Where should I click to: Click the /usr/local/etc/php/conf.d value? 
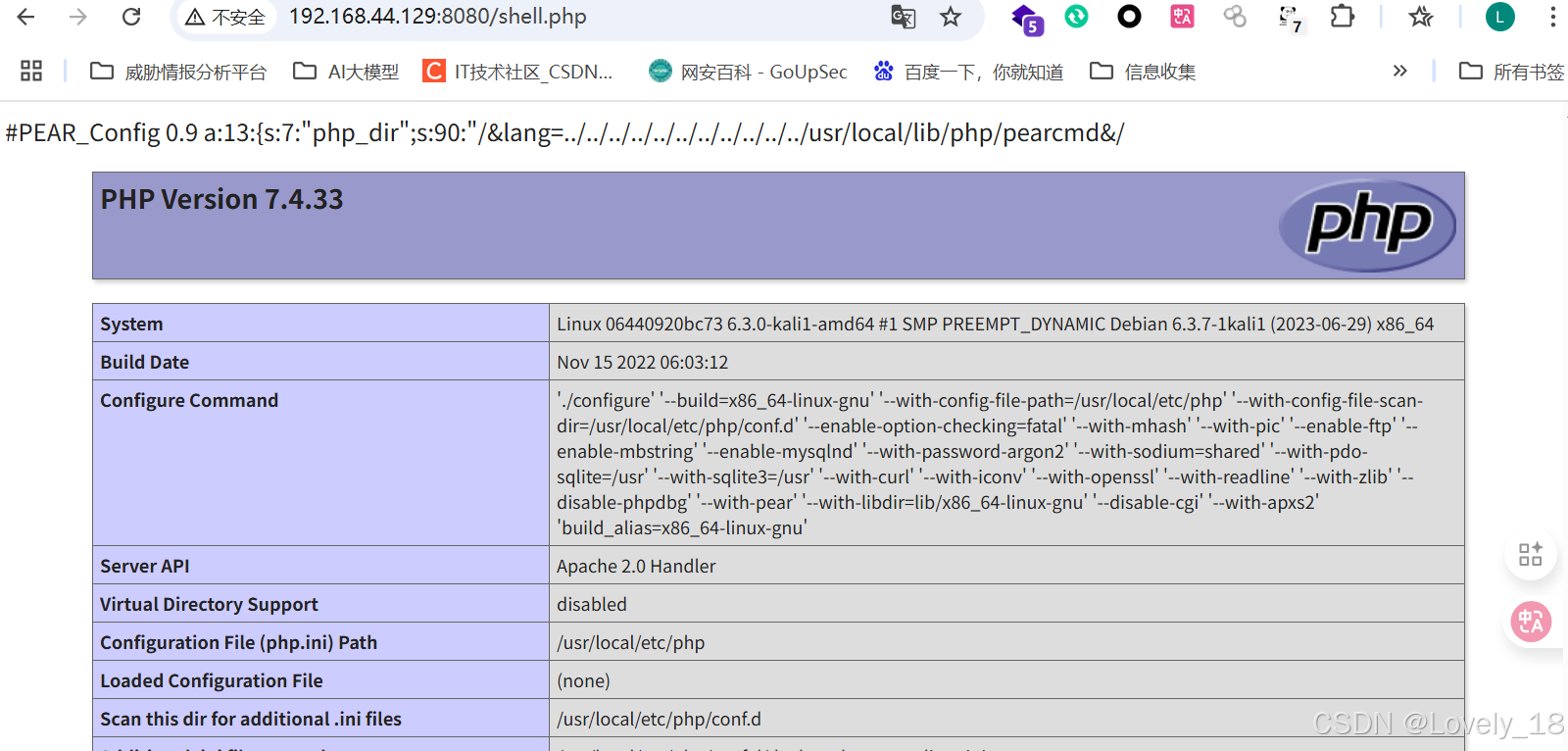[x=659, y=719]
